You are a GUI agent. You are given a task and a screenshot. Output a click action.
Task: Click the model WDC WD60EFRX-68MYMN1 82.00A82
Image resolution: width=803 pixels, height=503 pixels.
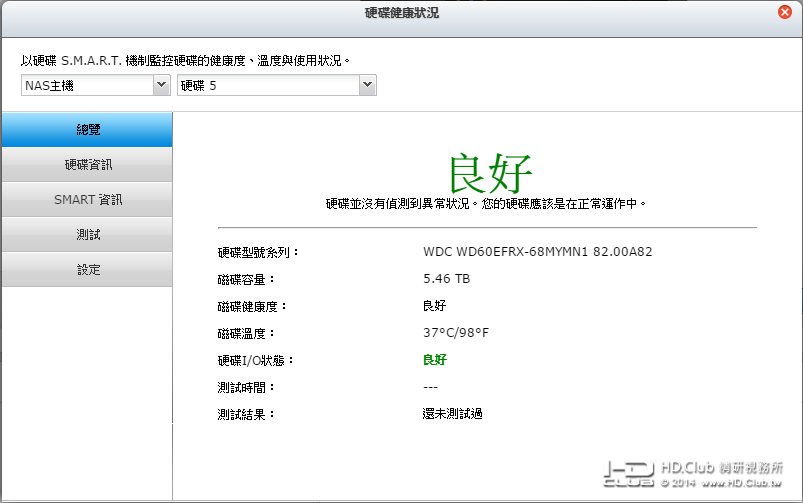[538, 252]
